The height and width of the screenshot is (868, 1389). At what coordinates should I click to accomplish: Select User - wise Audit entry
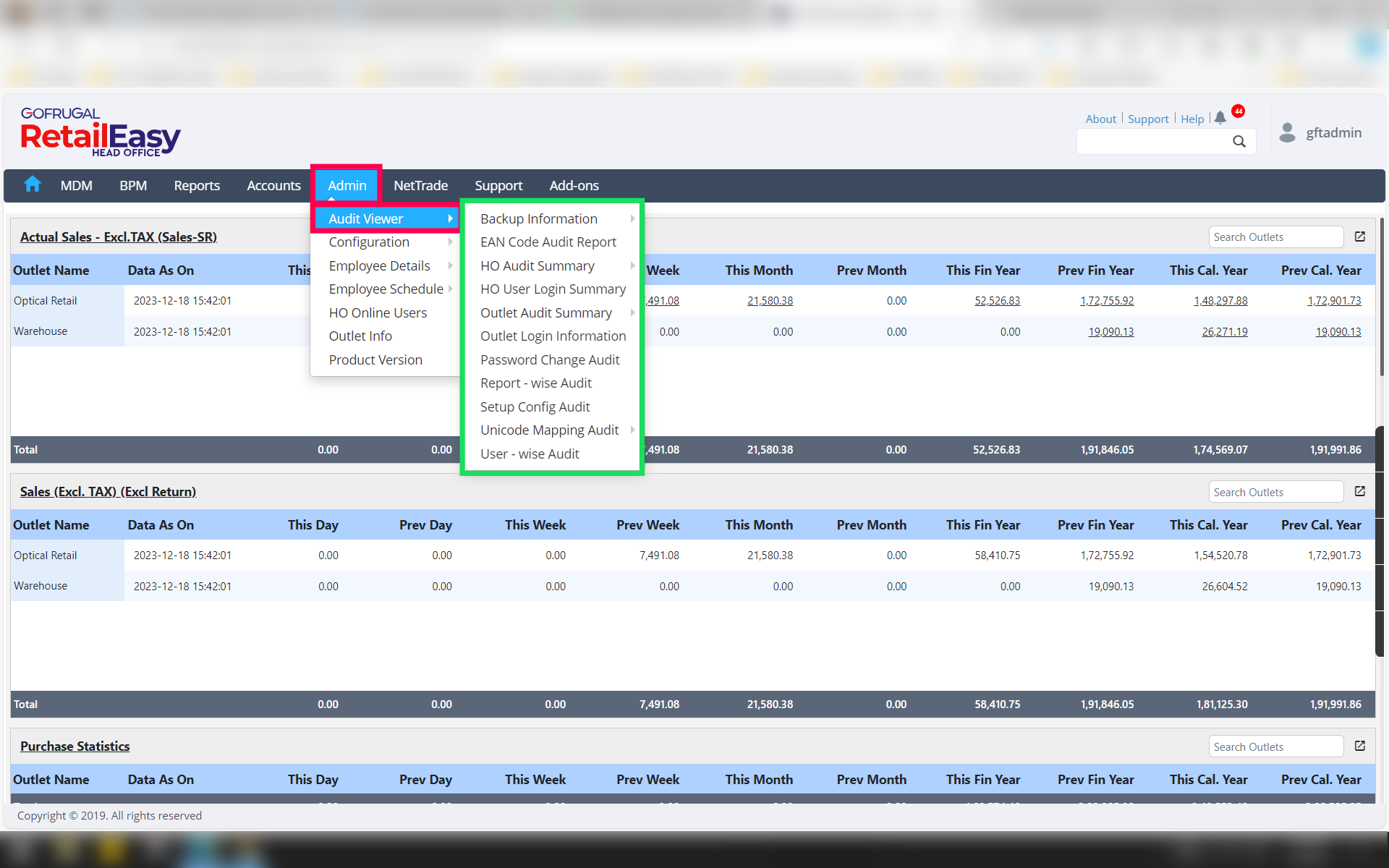coord(530,454)
